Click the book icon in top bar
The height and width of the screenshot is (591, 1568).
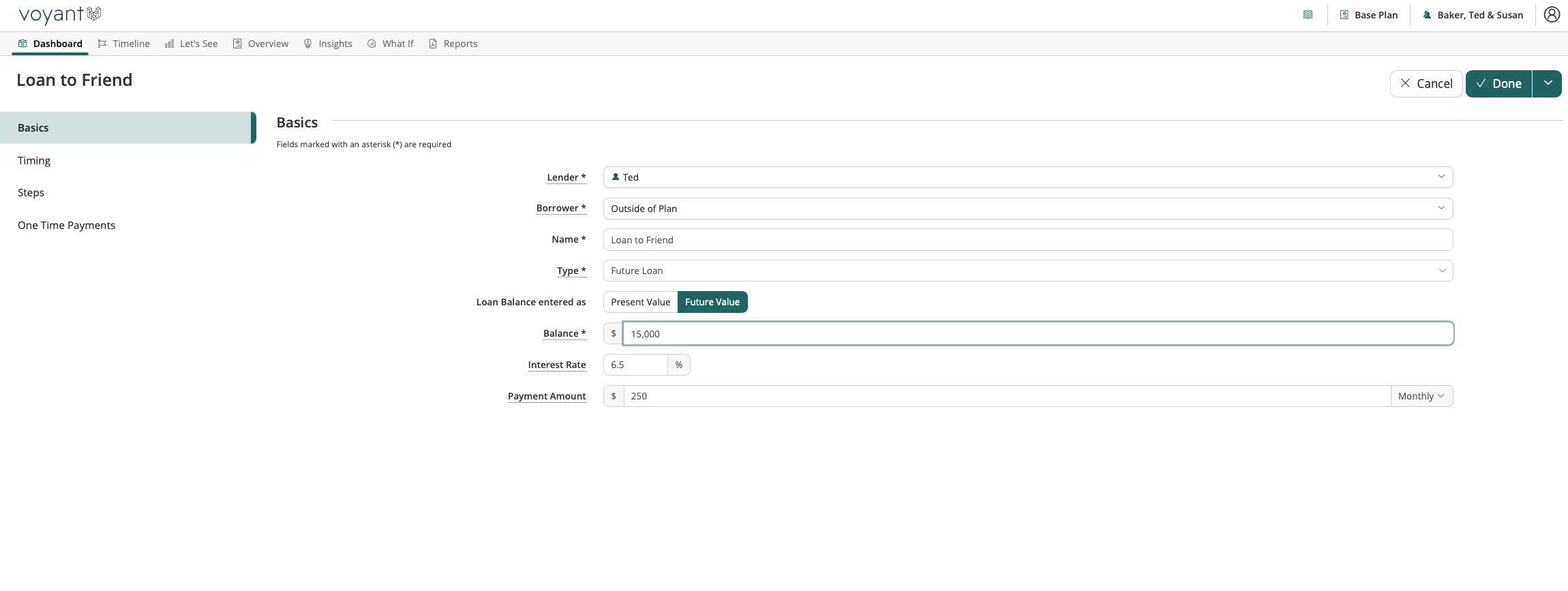(x=1308, y=15)
